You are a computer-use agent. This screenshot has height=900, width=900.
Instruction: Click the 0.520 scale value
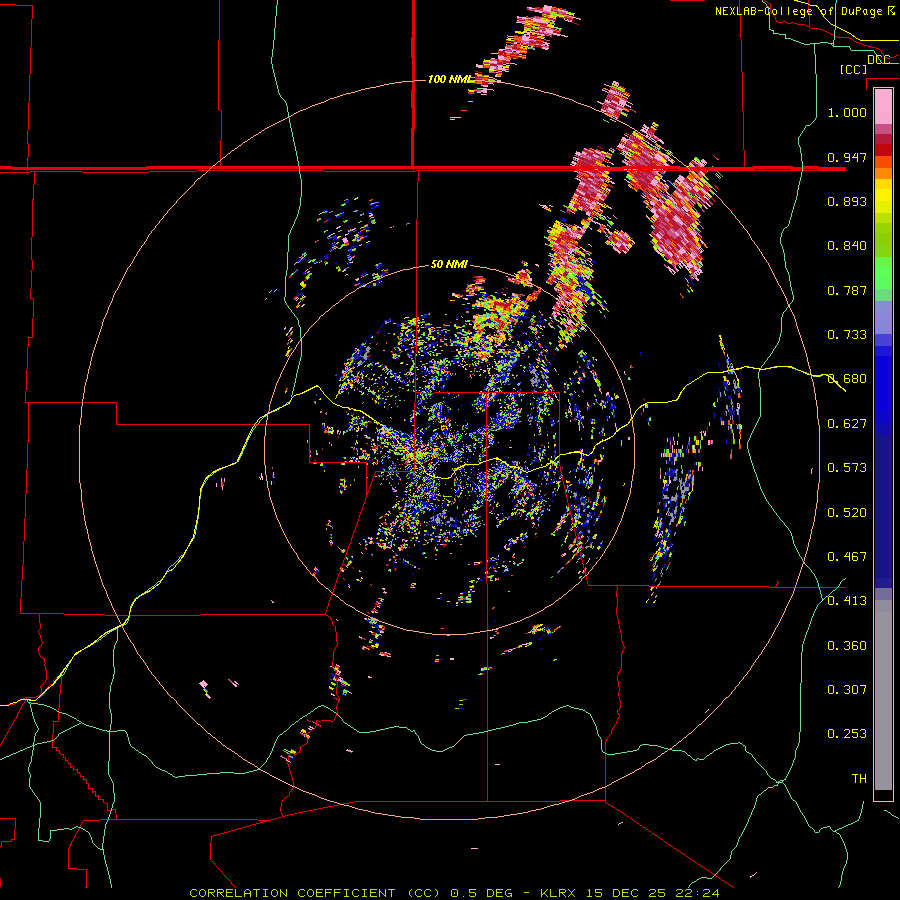(x=847, y=513)
